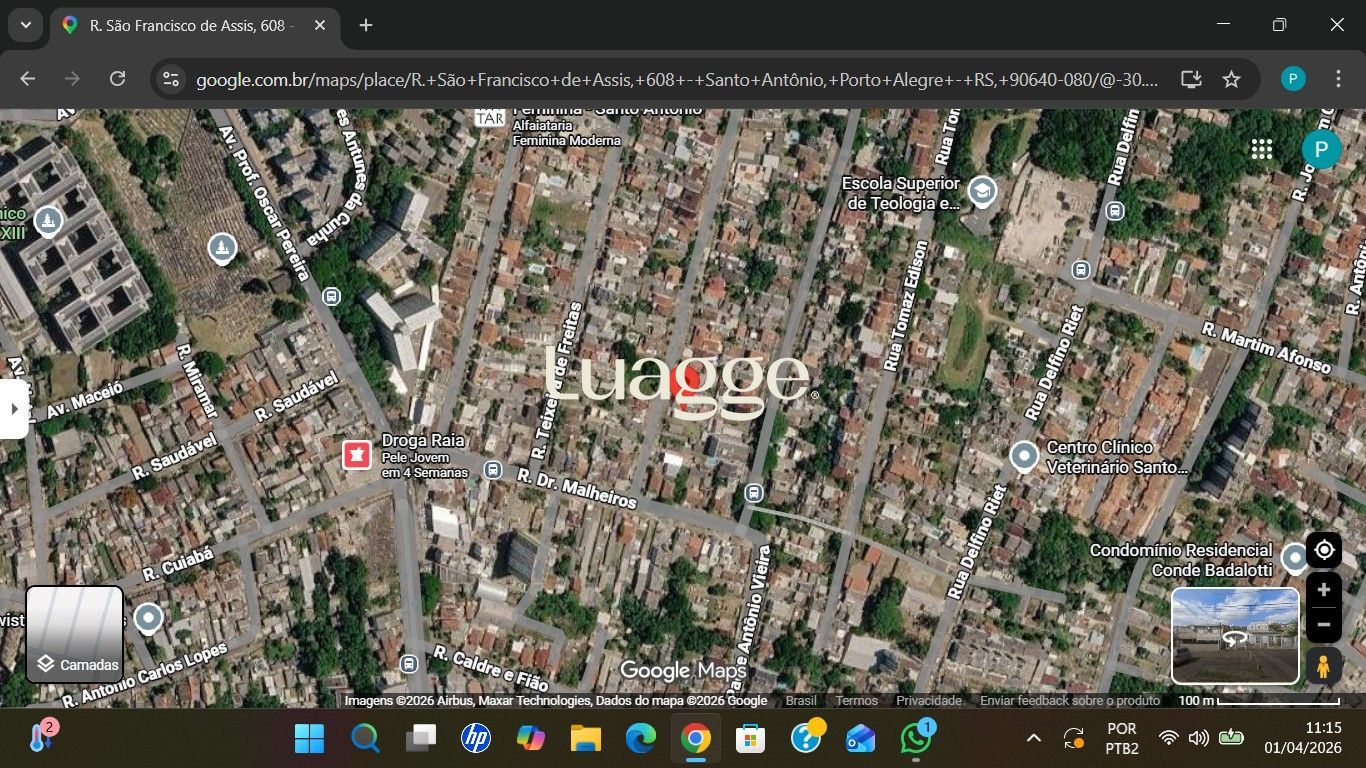Click the browser address bar URL
The height and width of the screenshot is (768, 1366).
tap(676, 79)
